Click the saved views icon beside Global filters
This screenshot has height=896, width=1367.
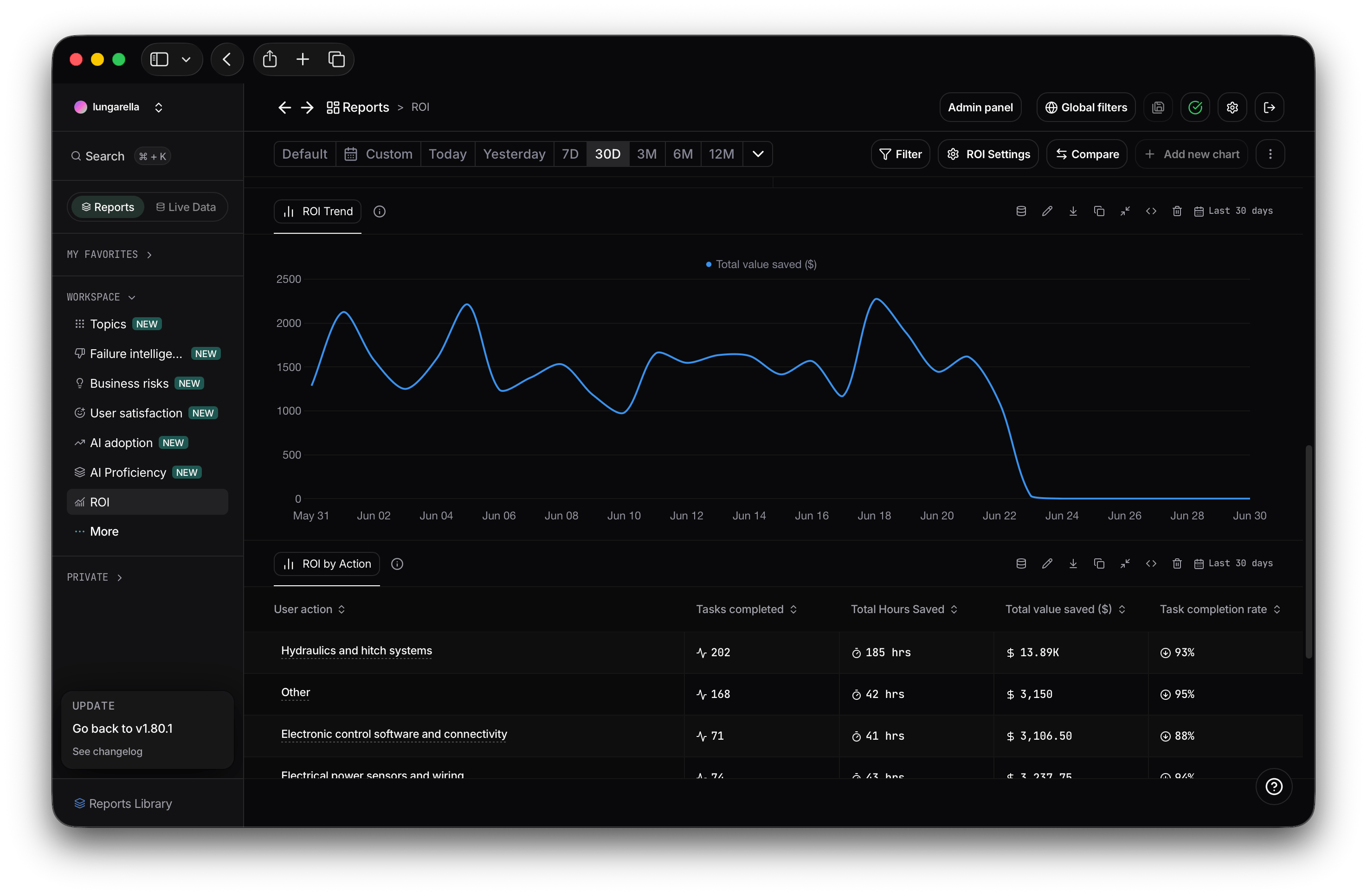tap(1158, 107)
